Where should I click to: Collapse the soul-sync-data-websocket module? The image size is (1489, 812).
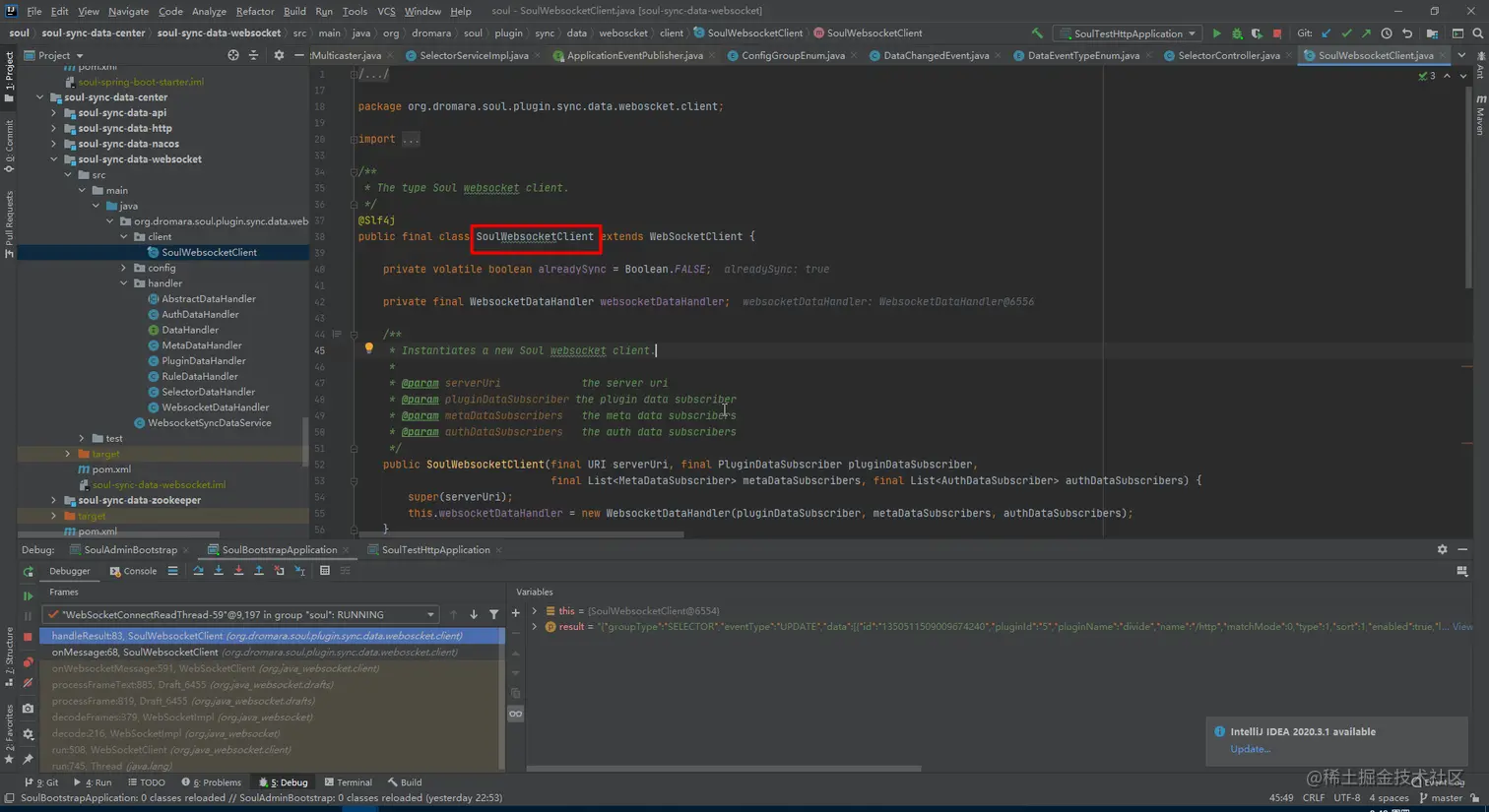click(x=54, y=158)
